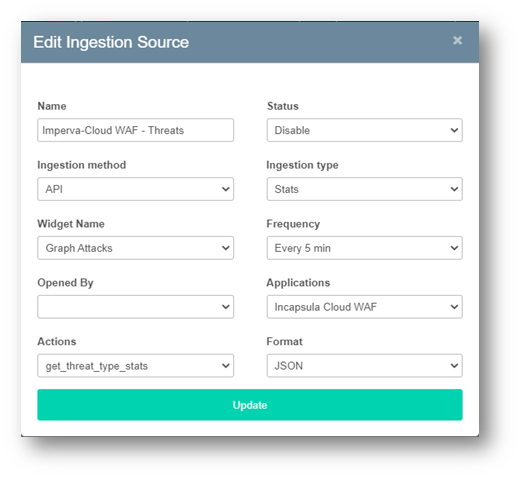Open the Widget Name dropdown
This screenshot has width=521, height=479.
tap(135, 248)
